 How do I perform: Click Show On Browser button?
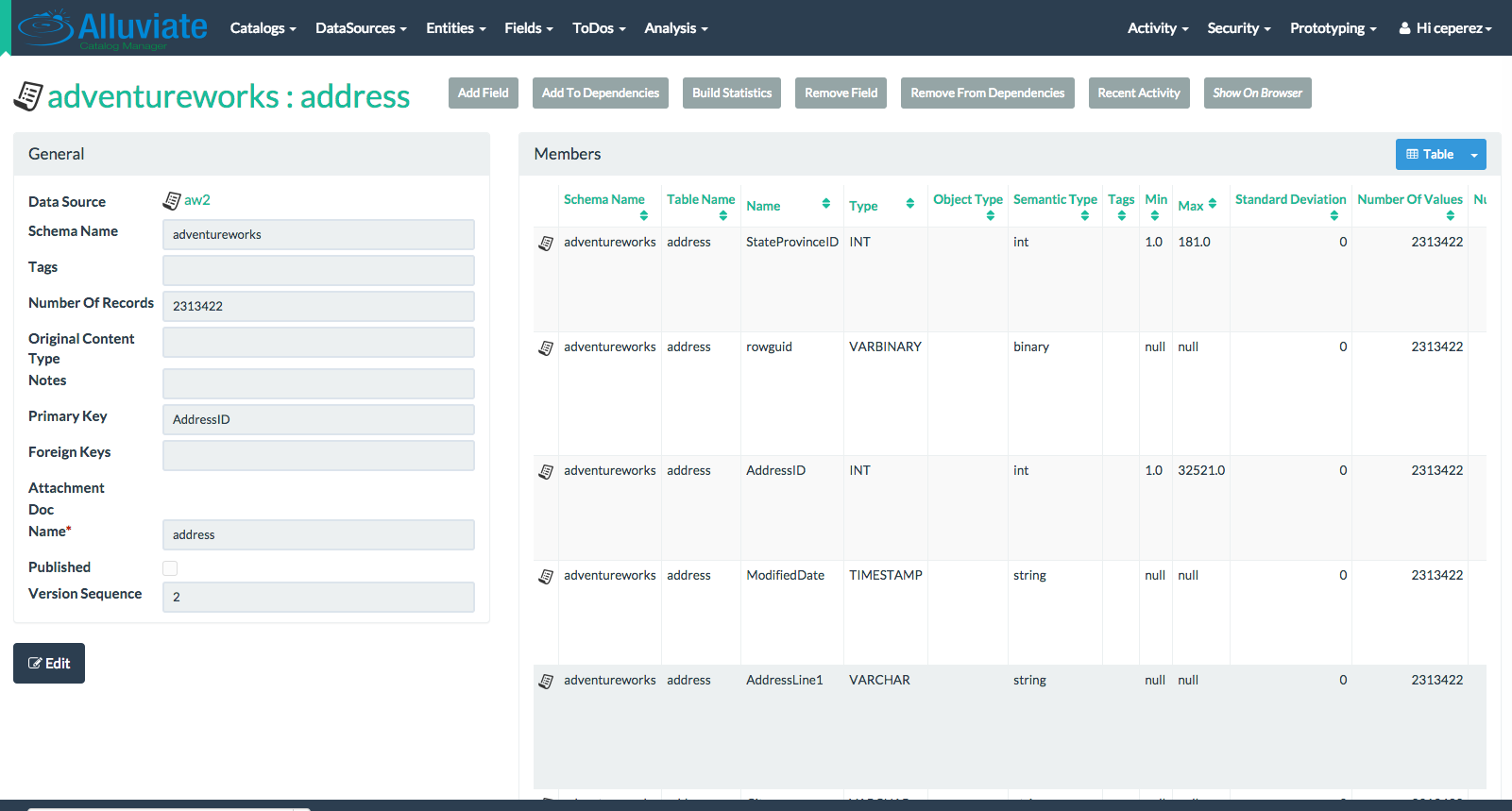[x=1258, y=93]
